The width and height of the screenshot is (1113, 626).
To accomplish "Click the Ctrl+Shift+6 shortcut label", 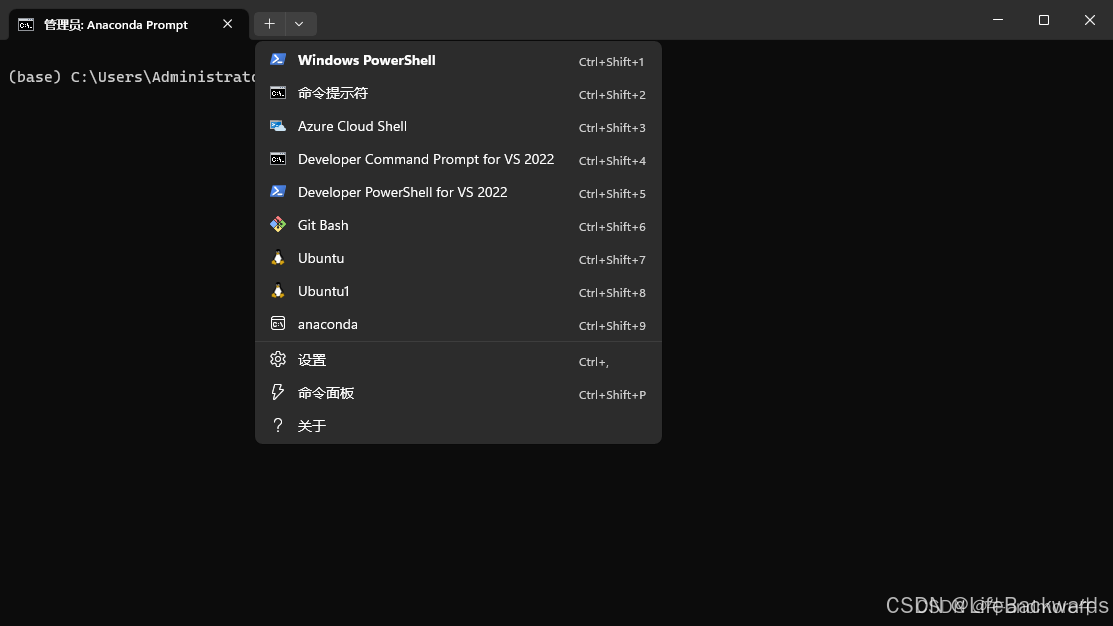I will pyautogui.click(x=612, y=227).
